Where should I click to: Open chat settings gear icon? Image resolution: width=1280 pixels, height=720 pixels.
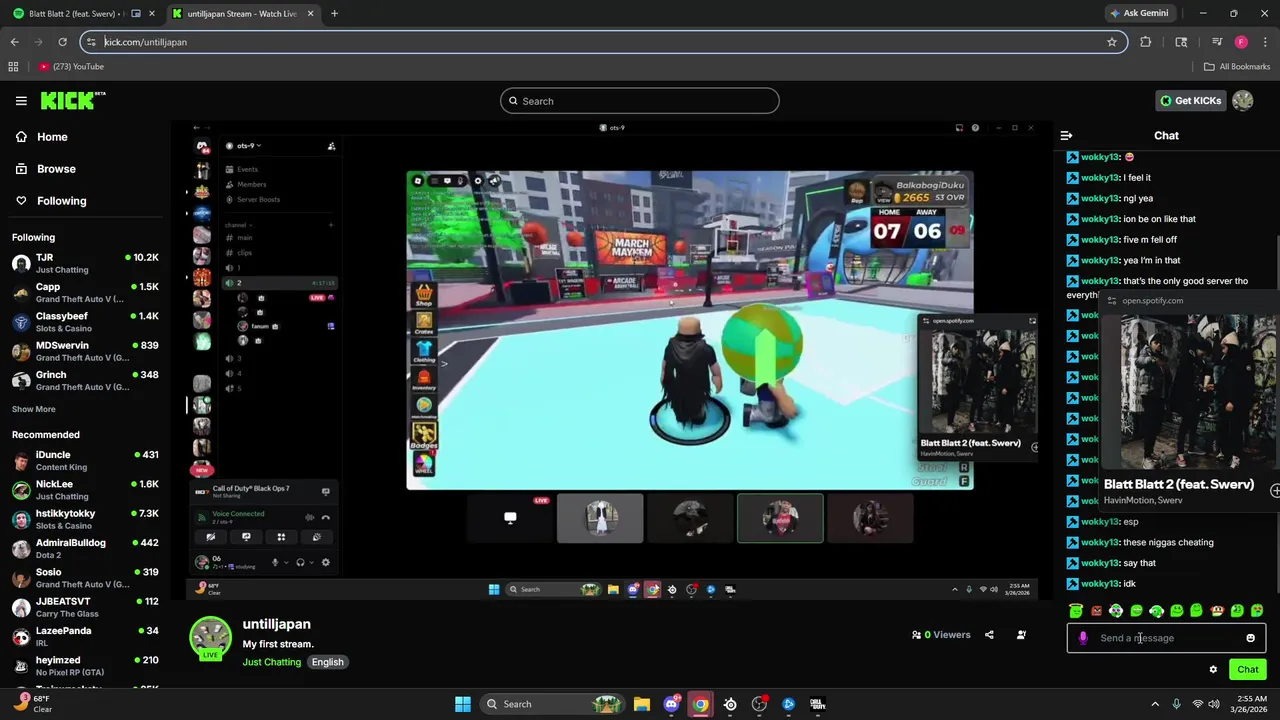point(1213,670)
